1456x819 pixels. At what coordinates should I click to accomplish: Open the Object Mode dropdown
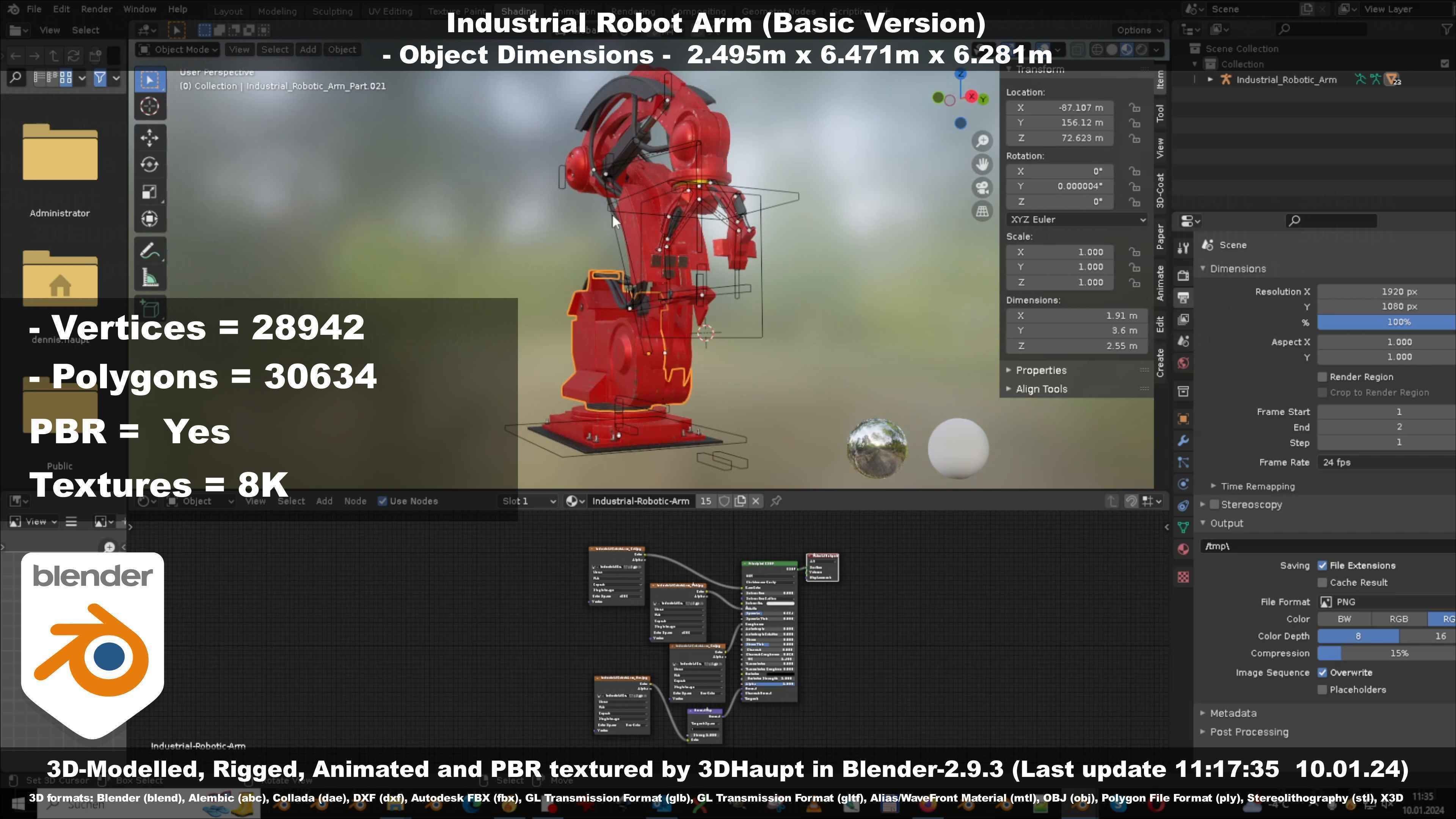pyautogui.click(x=178, y=50)
